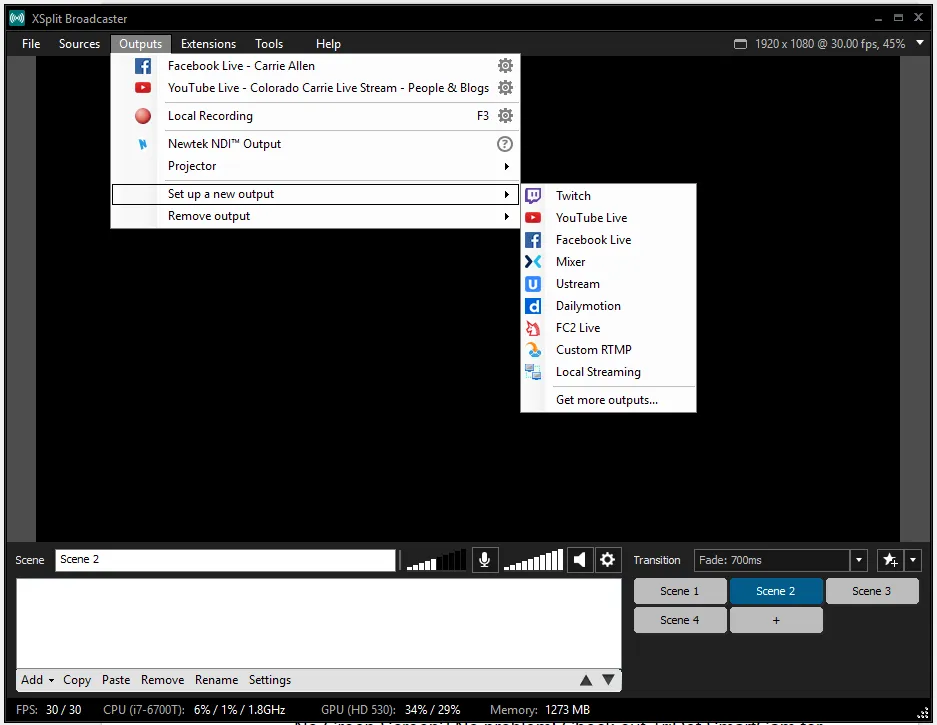Click the Twitch icon in submenu
937x725 pixels.
tap(533, 195)
